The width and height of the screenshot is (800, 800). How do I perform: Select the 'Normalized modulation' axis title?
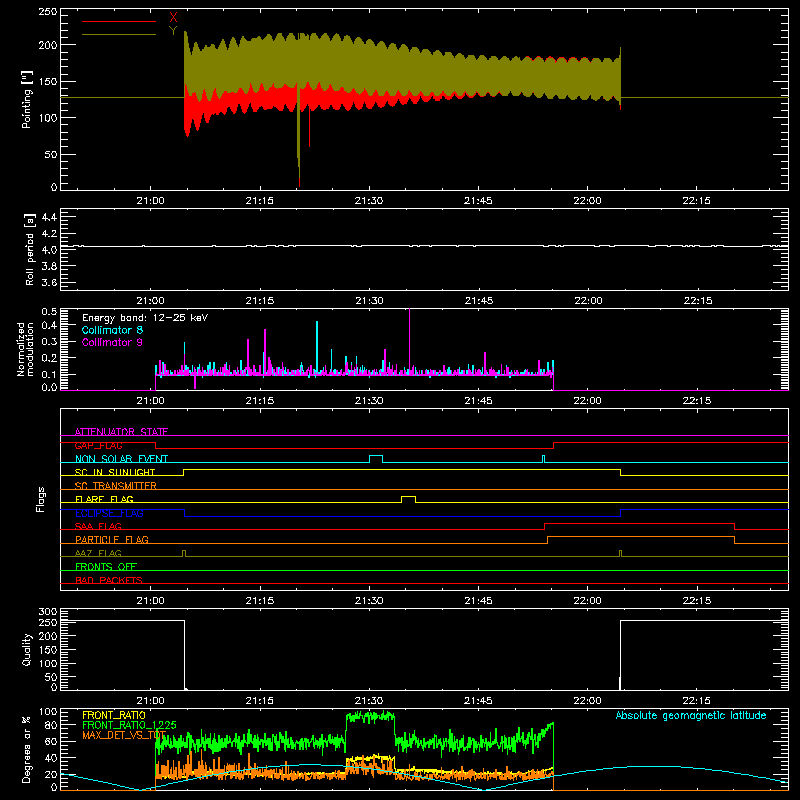click(25, 349)
